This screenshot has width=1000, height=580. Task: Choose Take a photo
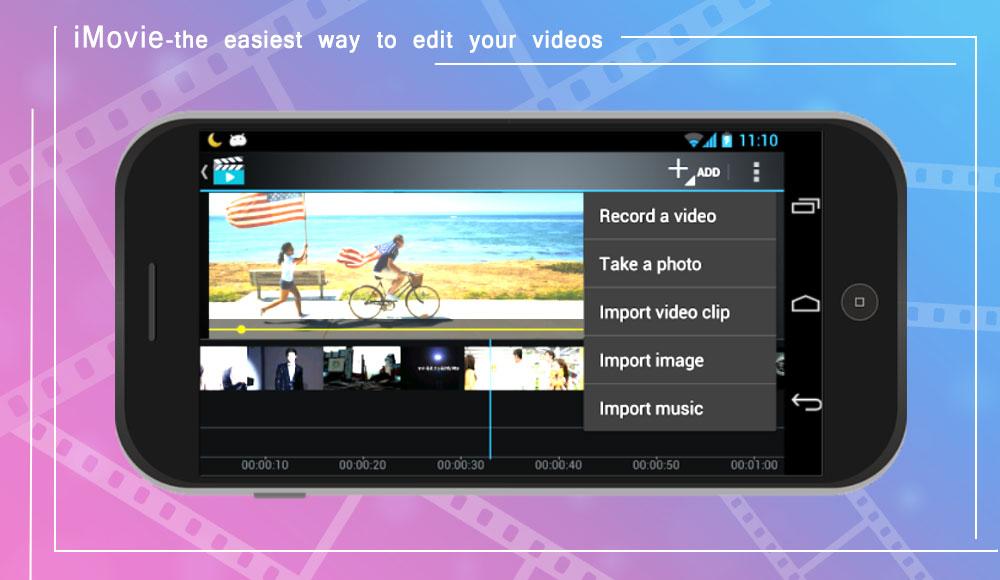click(680, 264)
